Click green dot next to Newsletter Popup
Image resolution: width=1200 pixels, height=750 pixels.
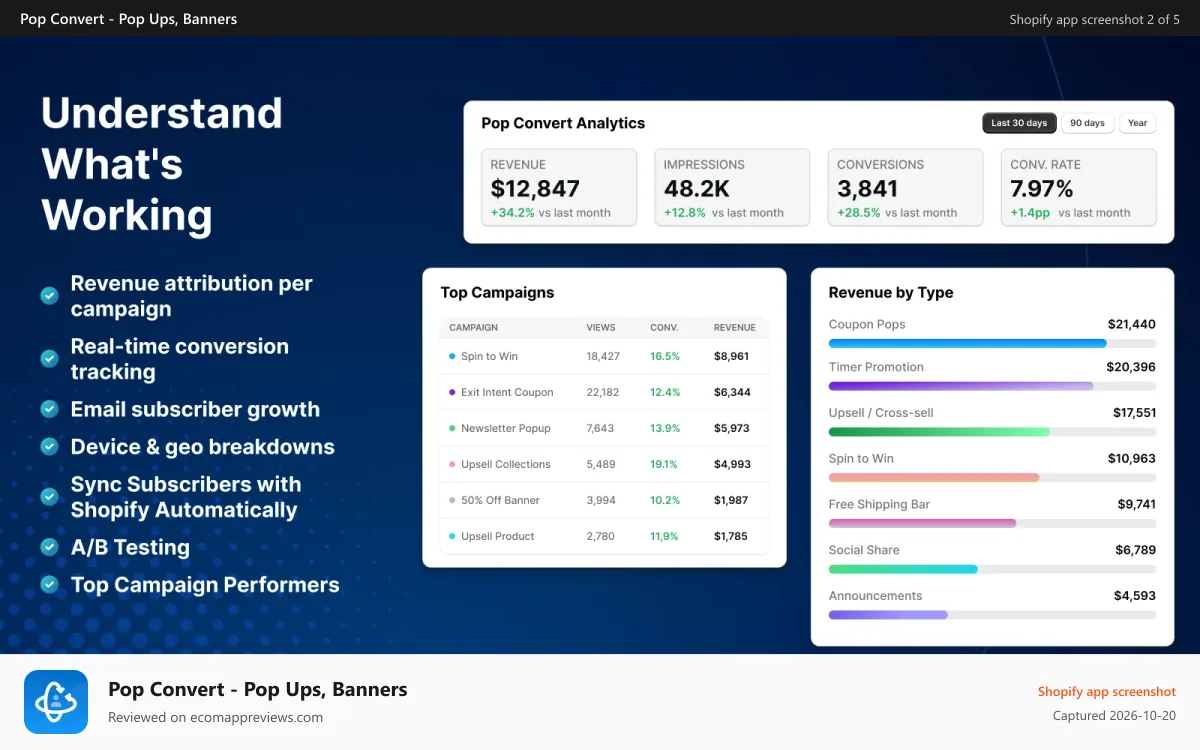click(x=452, y=428)
